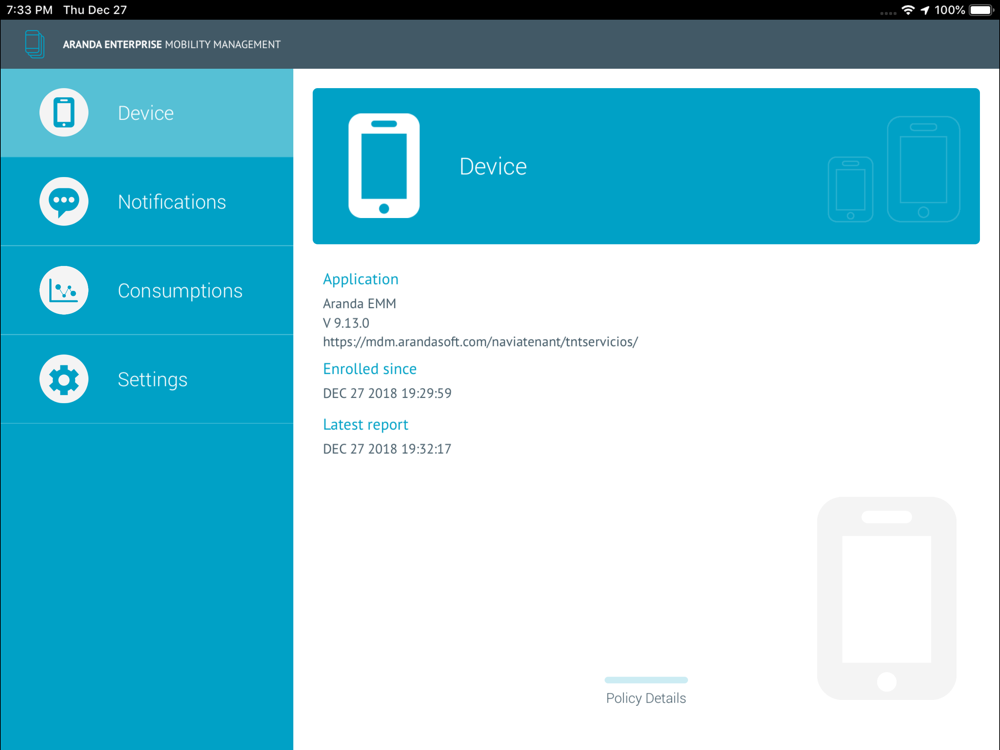Click the mdm.arandasoft.com server URL
Image resolution: width=1000 pixels, height=750 pixels.
pos(480,342)
